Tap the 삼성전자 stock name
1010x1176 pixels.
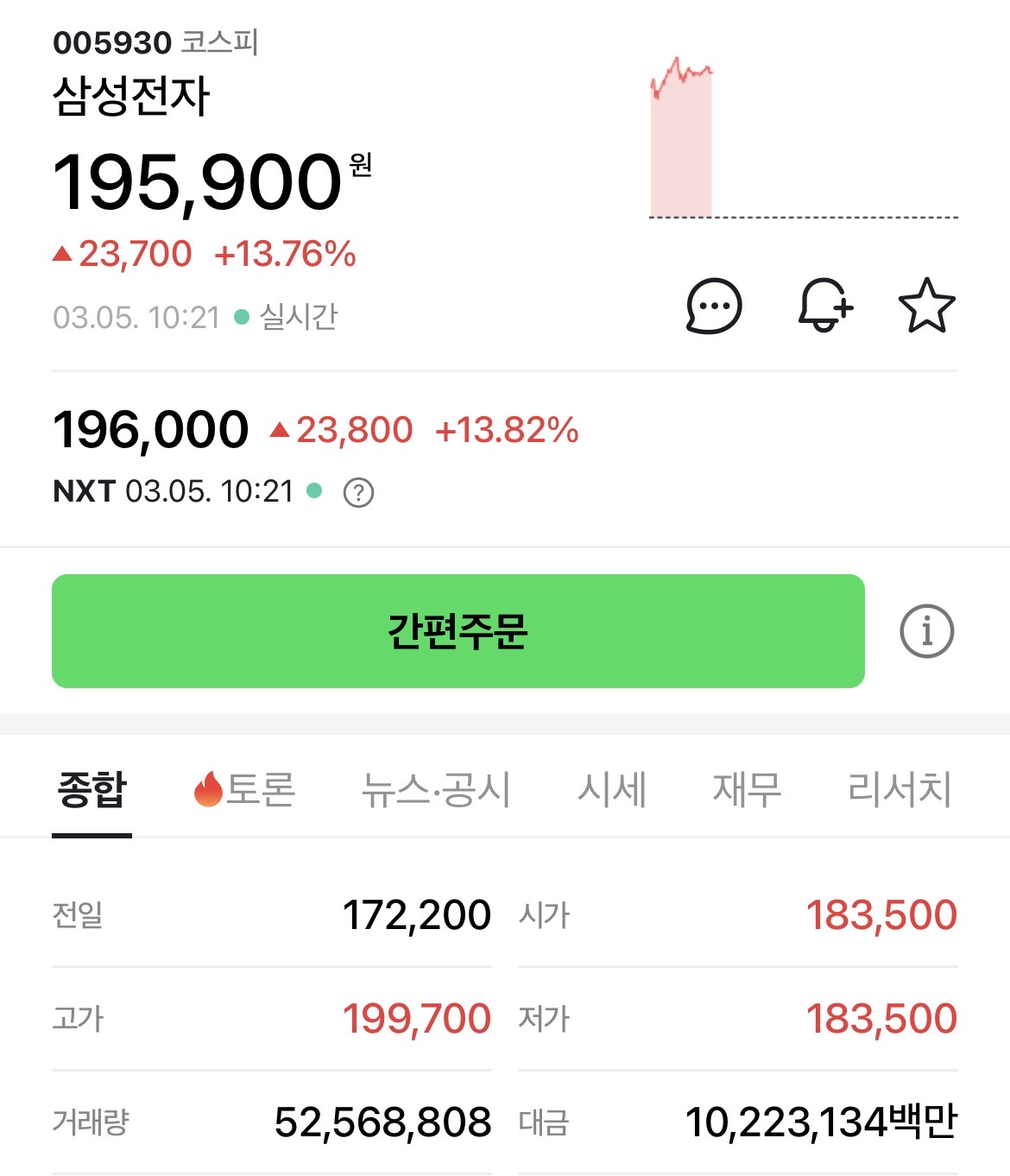click(131, 96)
